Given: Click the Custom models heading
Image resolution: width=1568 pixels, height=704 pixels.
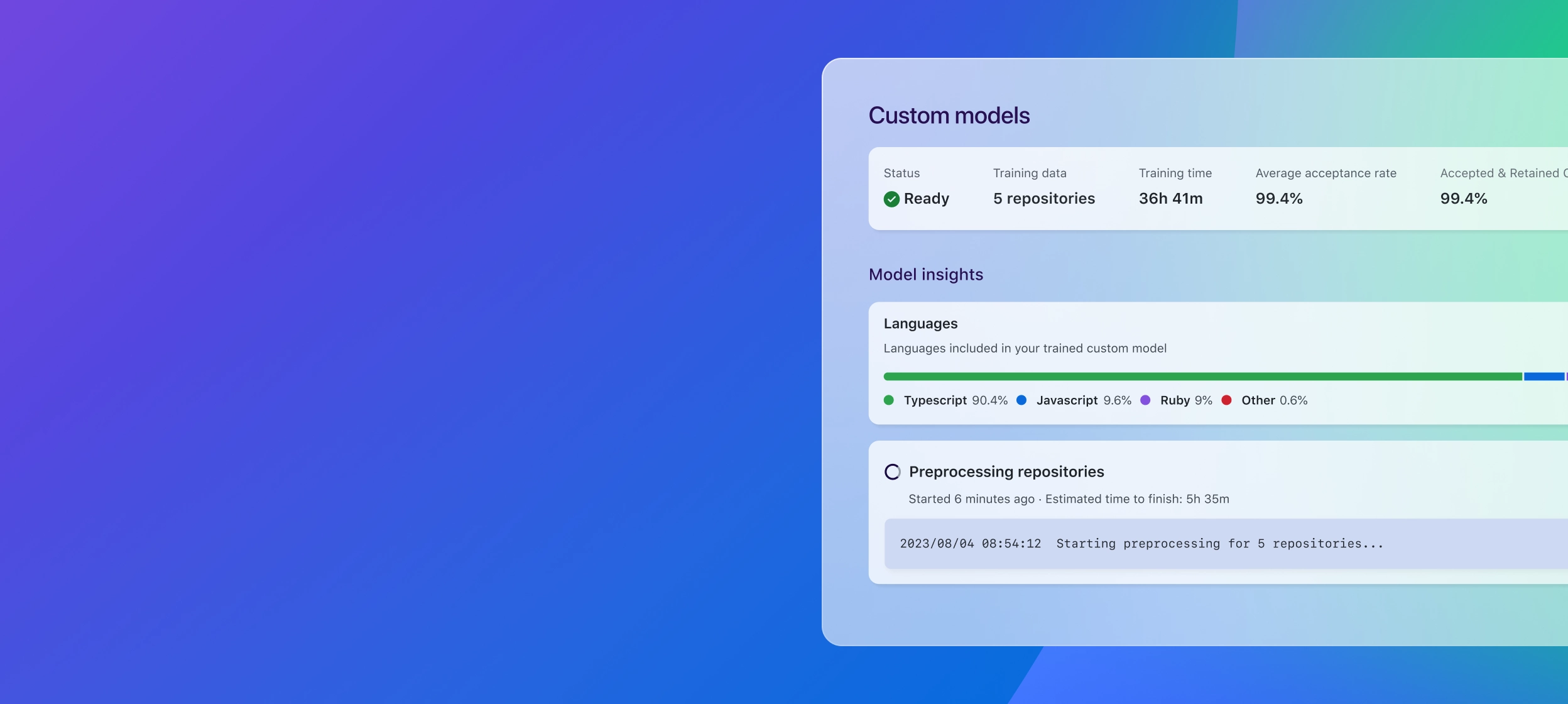Looking at the screenshot, I should click(949, 116).
